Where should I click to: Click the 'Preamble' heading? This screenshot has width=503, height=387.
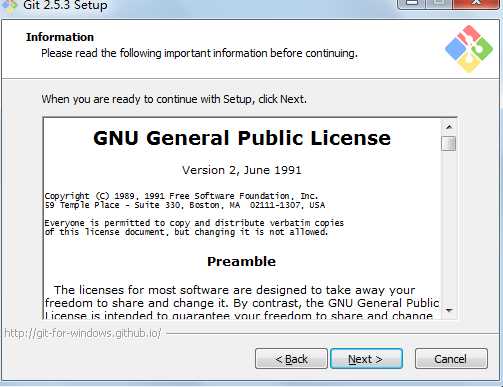(241, 261)
